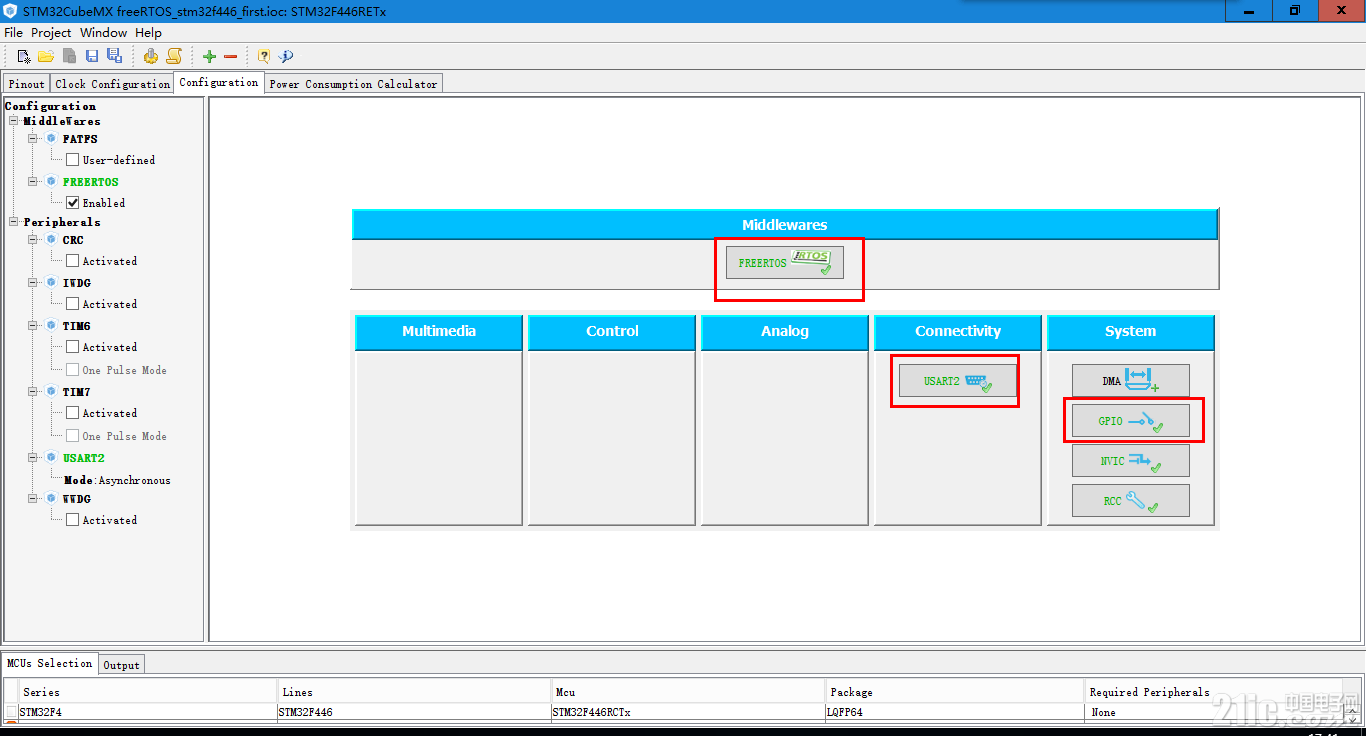Click the green plus toolbar icon
Viewport: 1366px width, 736px height.
click(209, 57)
